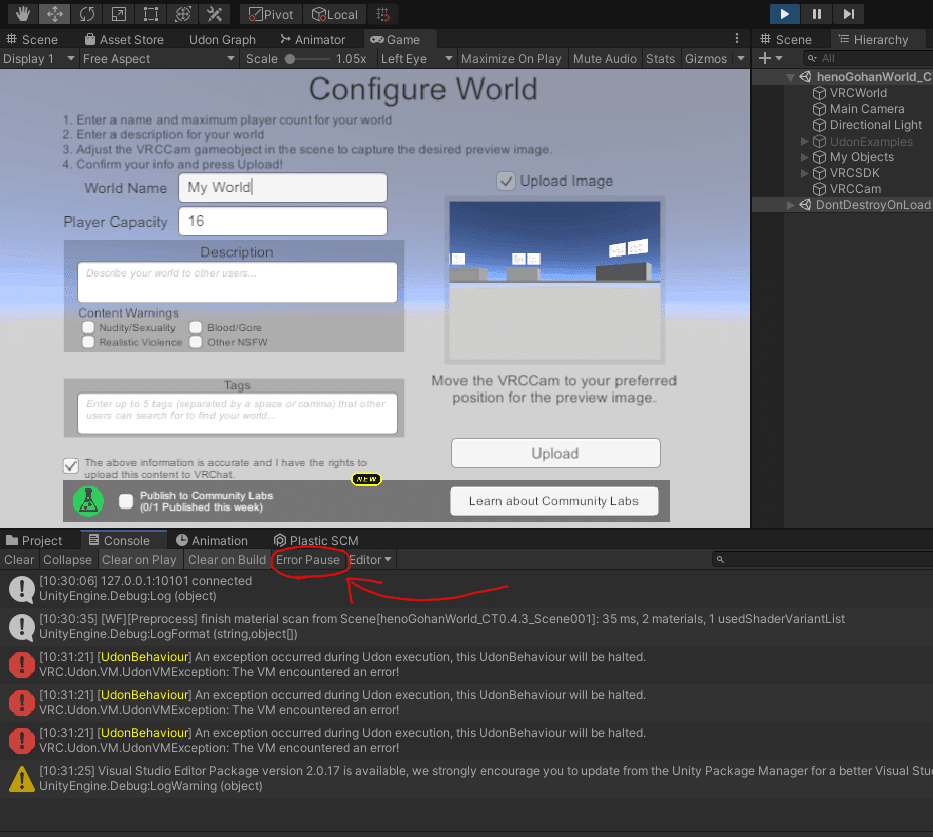Select the Game tab
The height and width of the screenshot is (837, 933).
pos(395,40)
